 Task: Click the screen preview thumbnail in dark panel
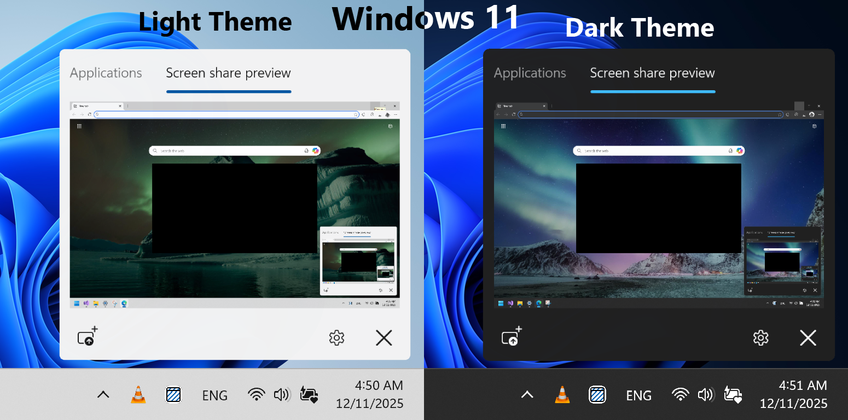click(x=659, y=205)
